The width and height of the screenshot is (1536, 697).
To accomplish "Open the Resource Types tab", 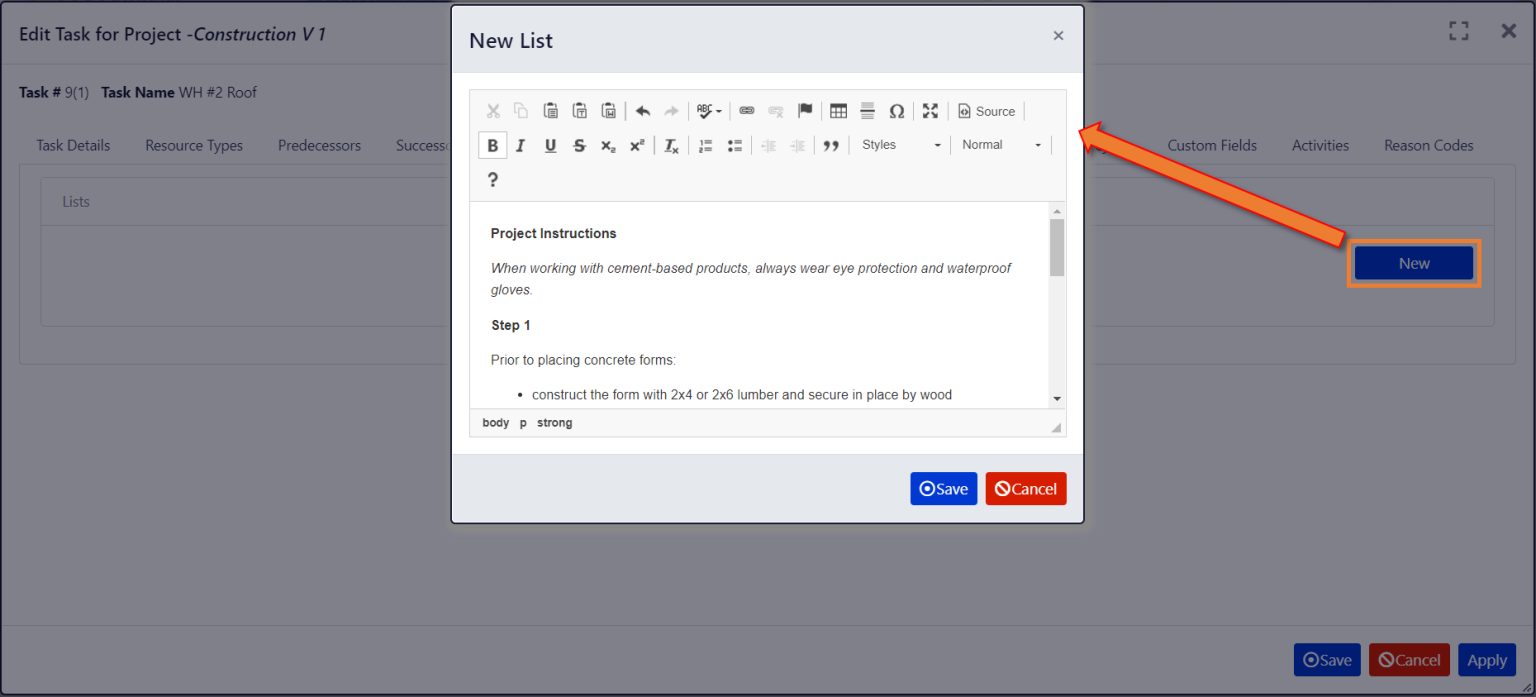I will coord(194,145).
